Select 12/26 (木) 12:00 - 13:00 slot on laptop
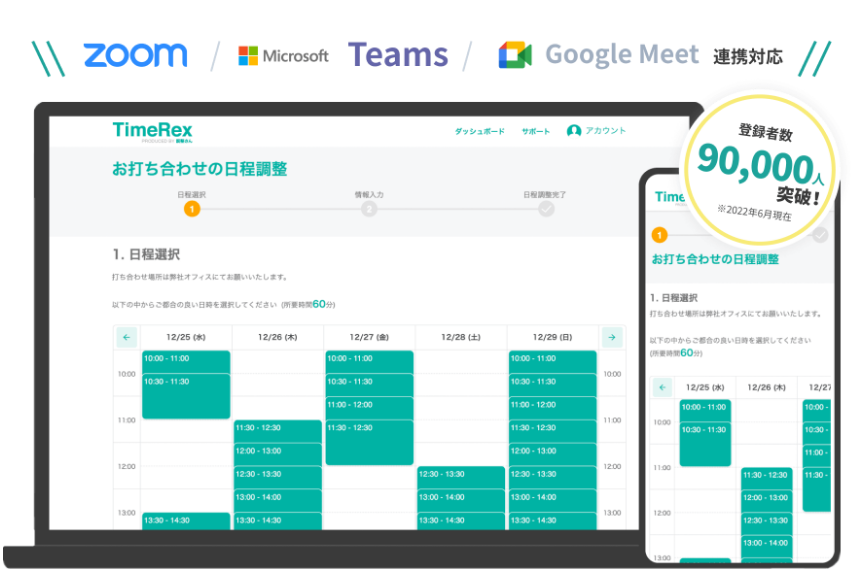This screenshot has height=587, width=856. point(278,454)
